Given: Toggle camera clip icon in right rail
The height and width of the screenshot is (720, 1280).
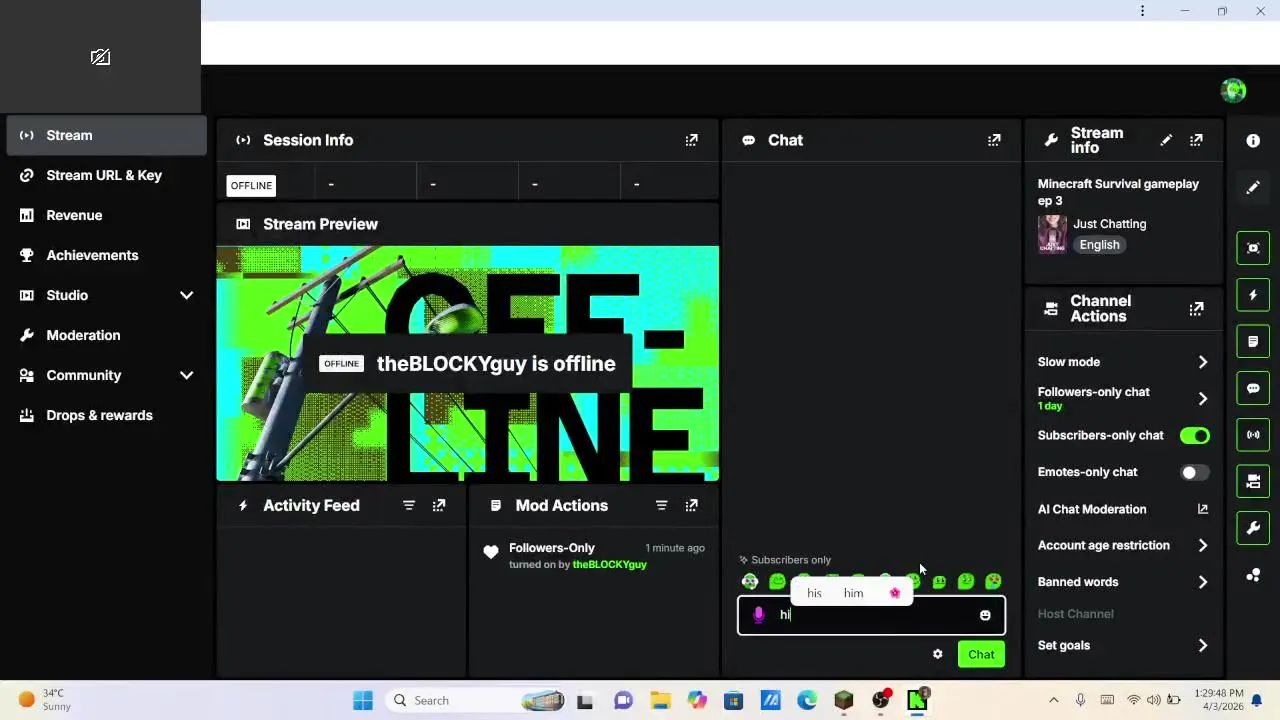Looking at the screenshot, I should click(x=1253, y=481).
